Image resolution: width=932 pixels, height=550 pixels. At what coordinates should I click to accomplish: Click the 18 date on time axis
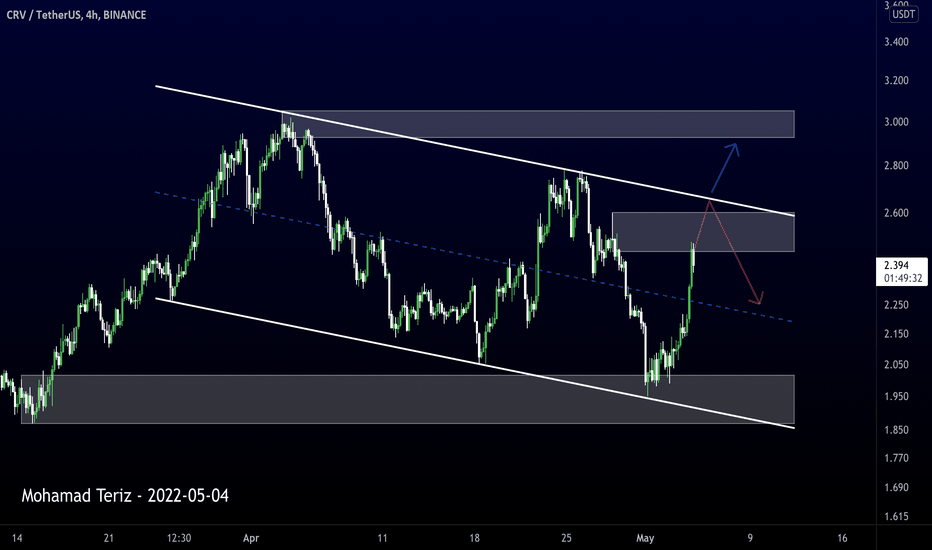pos(474,538)
